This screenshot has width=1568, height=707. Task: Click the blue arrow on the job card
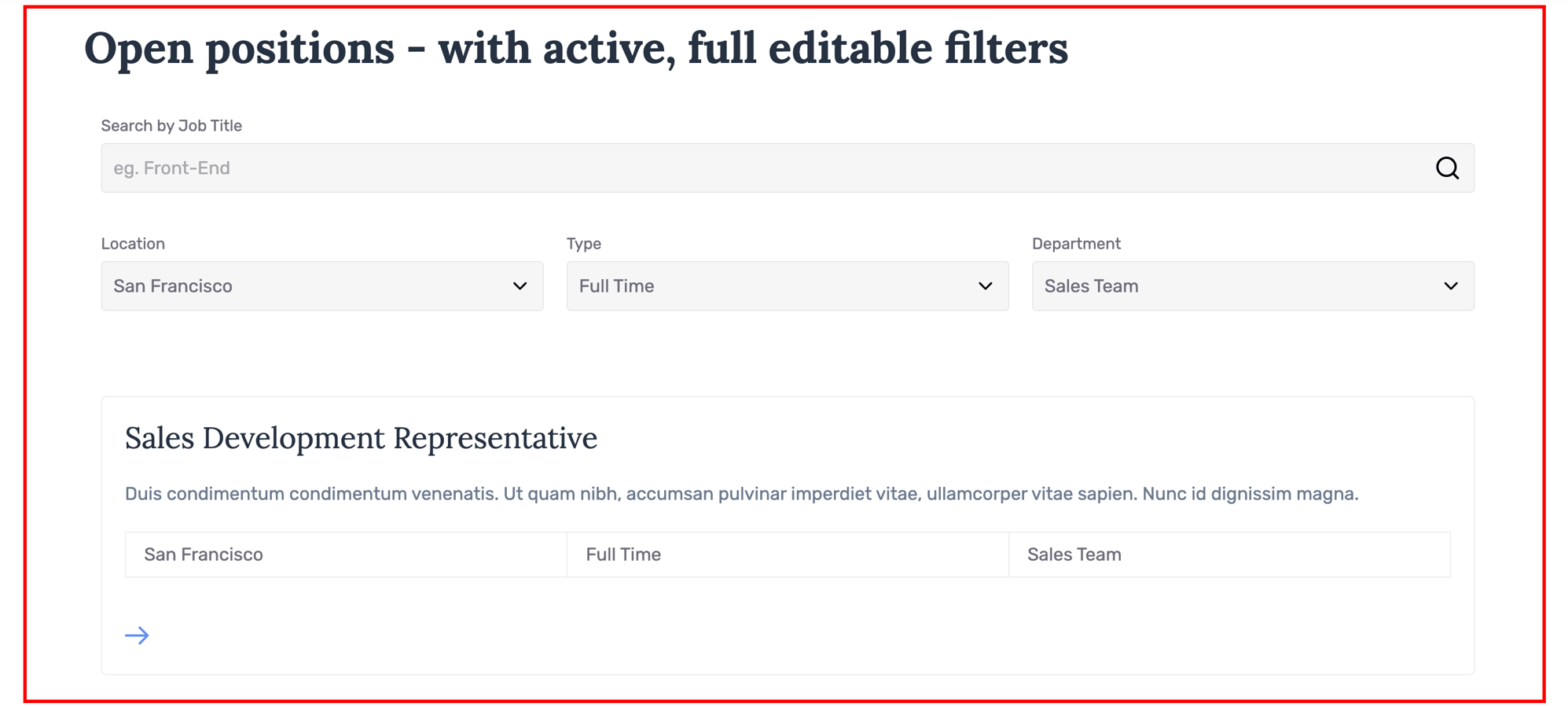(137, 635)
